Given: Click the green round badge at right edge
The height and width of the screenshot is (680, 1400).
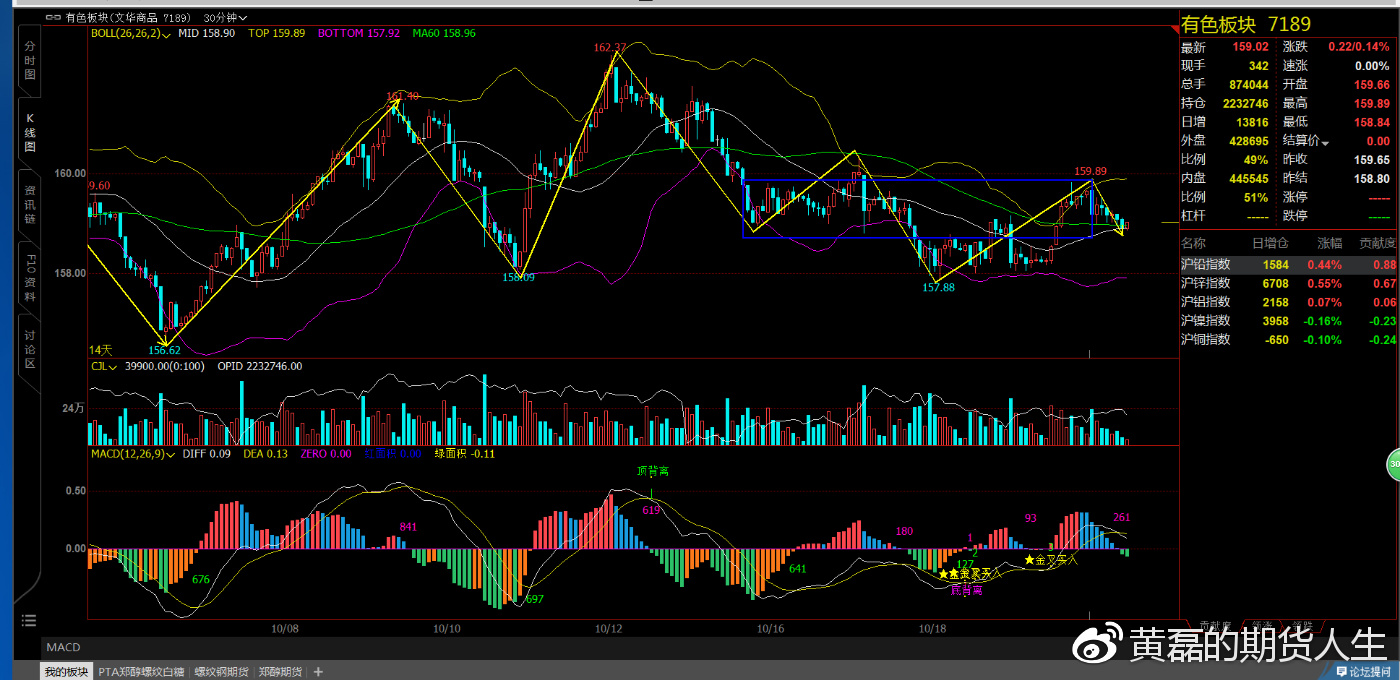Looking at the screenshot, I should 1393,464.
